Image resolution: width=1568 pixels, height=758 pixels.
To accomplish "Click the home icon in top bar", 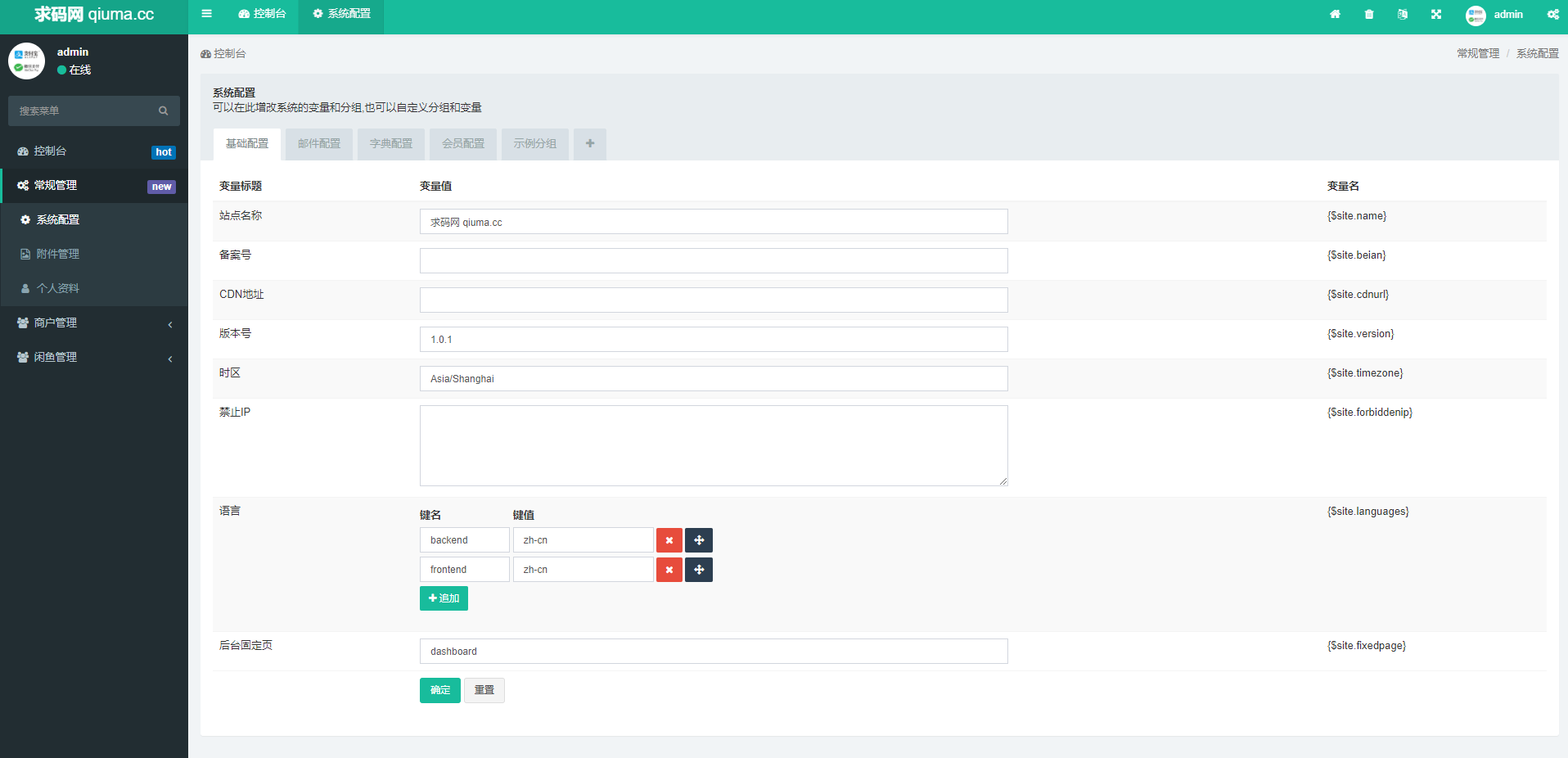I will coord(1335,14).
